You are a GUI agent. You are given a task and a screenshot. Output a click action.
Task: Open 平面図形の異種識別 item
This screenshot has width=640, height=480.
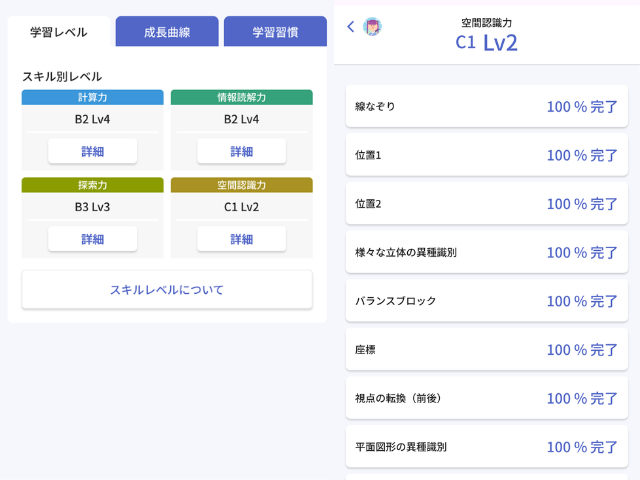point(487,447)
